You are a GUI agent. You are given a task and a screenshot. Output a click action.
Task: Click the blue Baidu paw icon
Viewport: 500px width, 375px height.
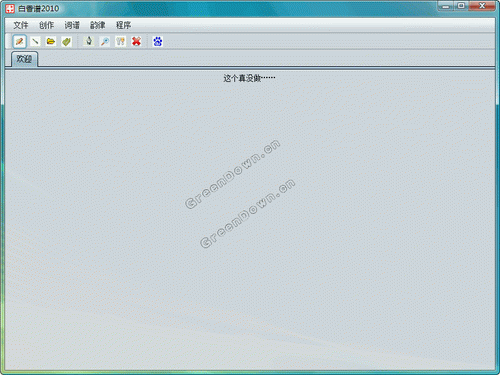(158, 42)
